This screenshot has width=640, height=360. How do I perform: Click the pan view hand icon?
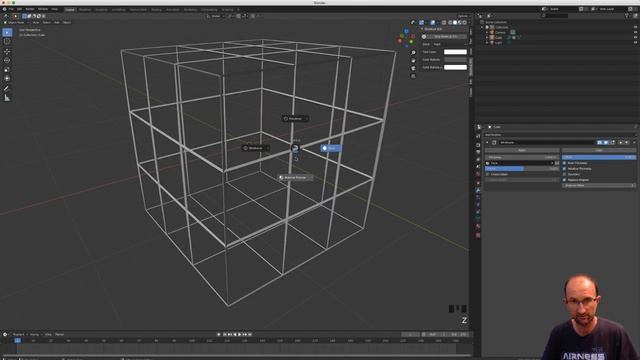pyautogui.click(x=413, y=60)
